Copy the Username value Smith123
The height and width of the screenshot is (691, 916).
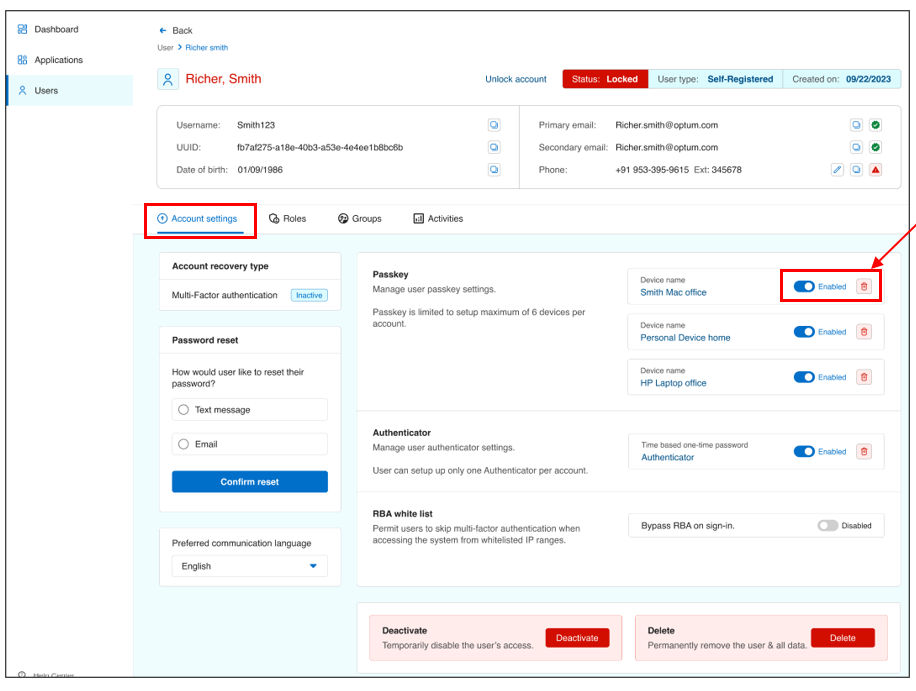coord(494,125)
